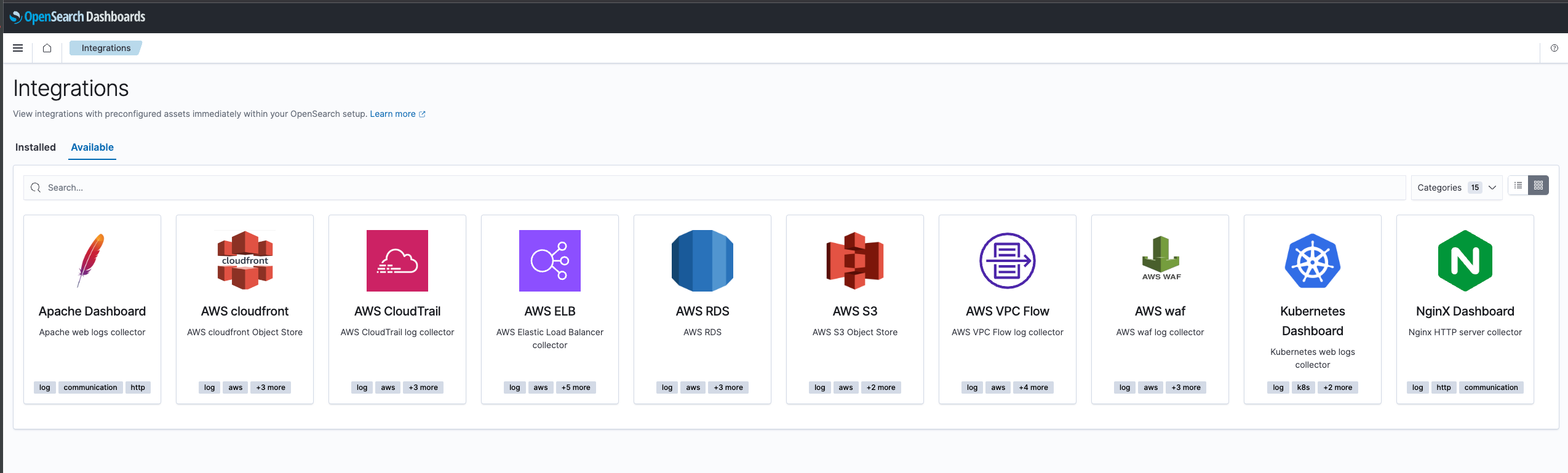
Task: Click the AWS ELB purple logo
Action: (x=550, y=261)
